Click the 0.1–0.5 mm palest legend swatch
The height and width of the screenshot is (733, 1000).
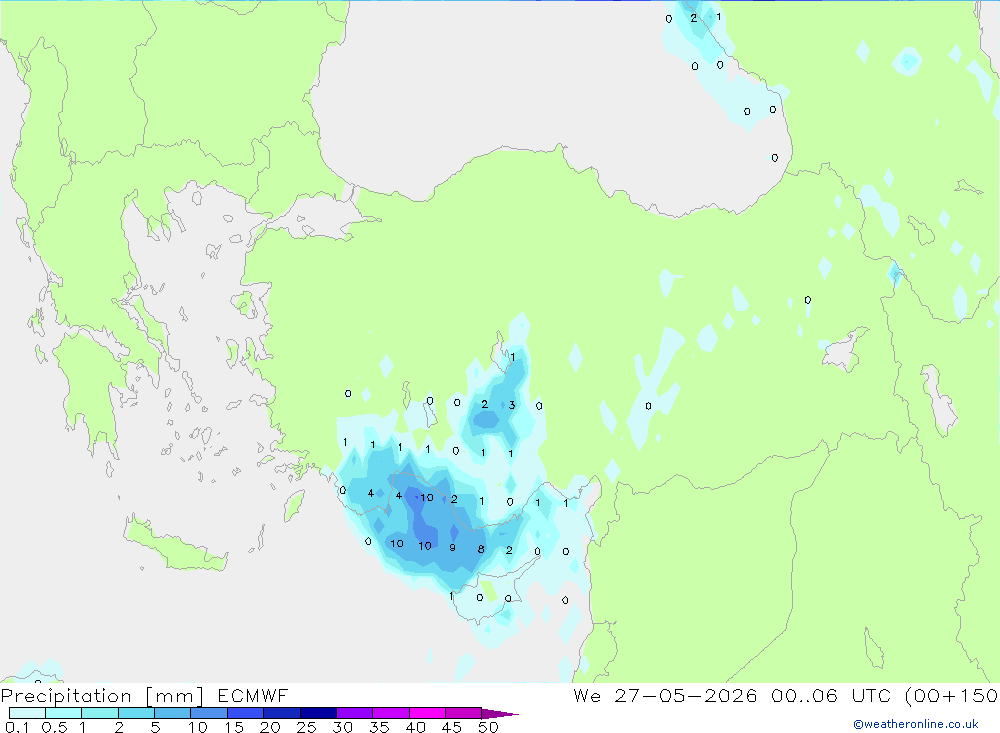[x=27, y=713]
